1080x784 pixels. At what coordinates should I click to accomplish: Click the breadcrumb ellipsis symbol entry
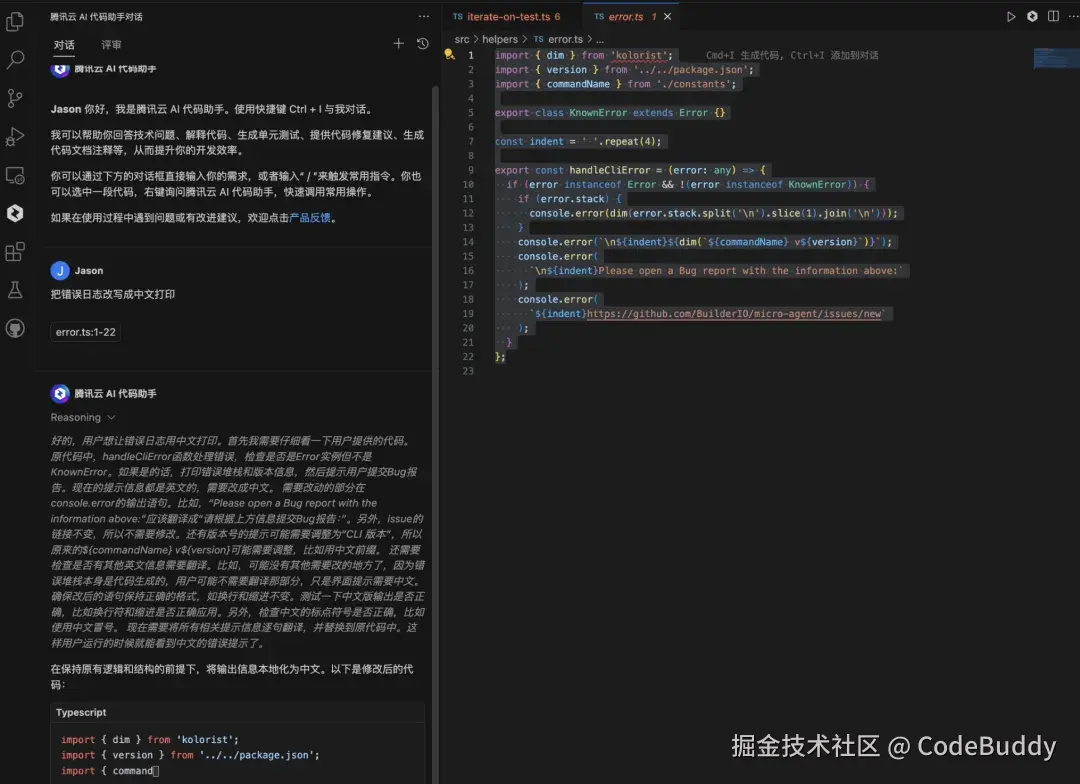600,40
